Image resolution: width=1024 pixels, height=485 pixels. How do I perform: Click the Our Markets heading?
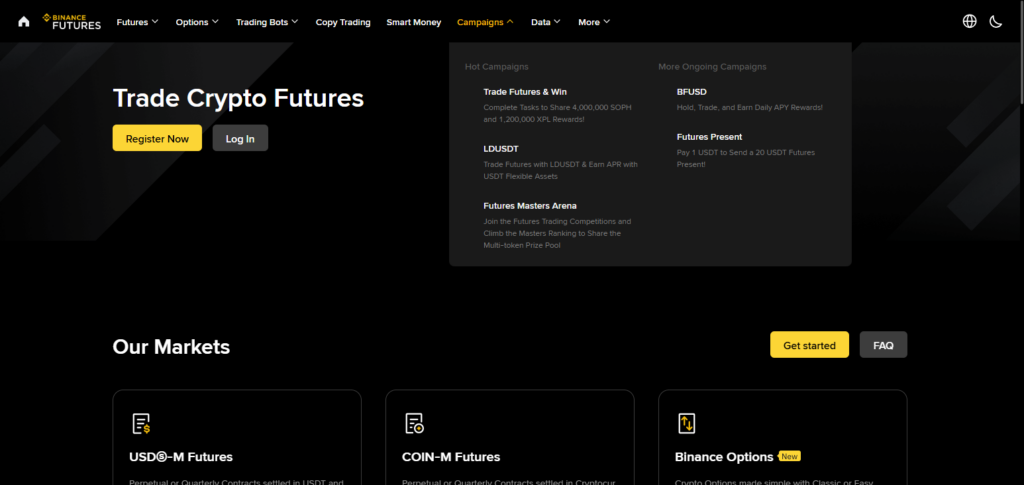click(x=171, y=347)
